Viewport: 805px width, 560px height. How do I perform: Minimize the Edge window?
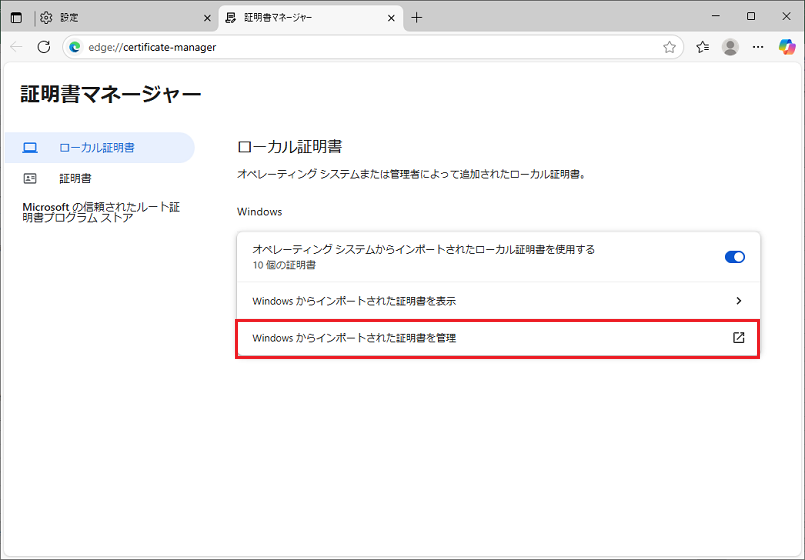pos(716,16)
